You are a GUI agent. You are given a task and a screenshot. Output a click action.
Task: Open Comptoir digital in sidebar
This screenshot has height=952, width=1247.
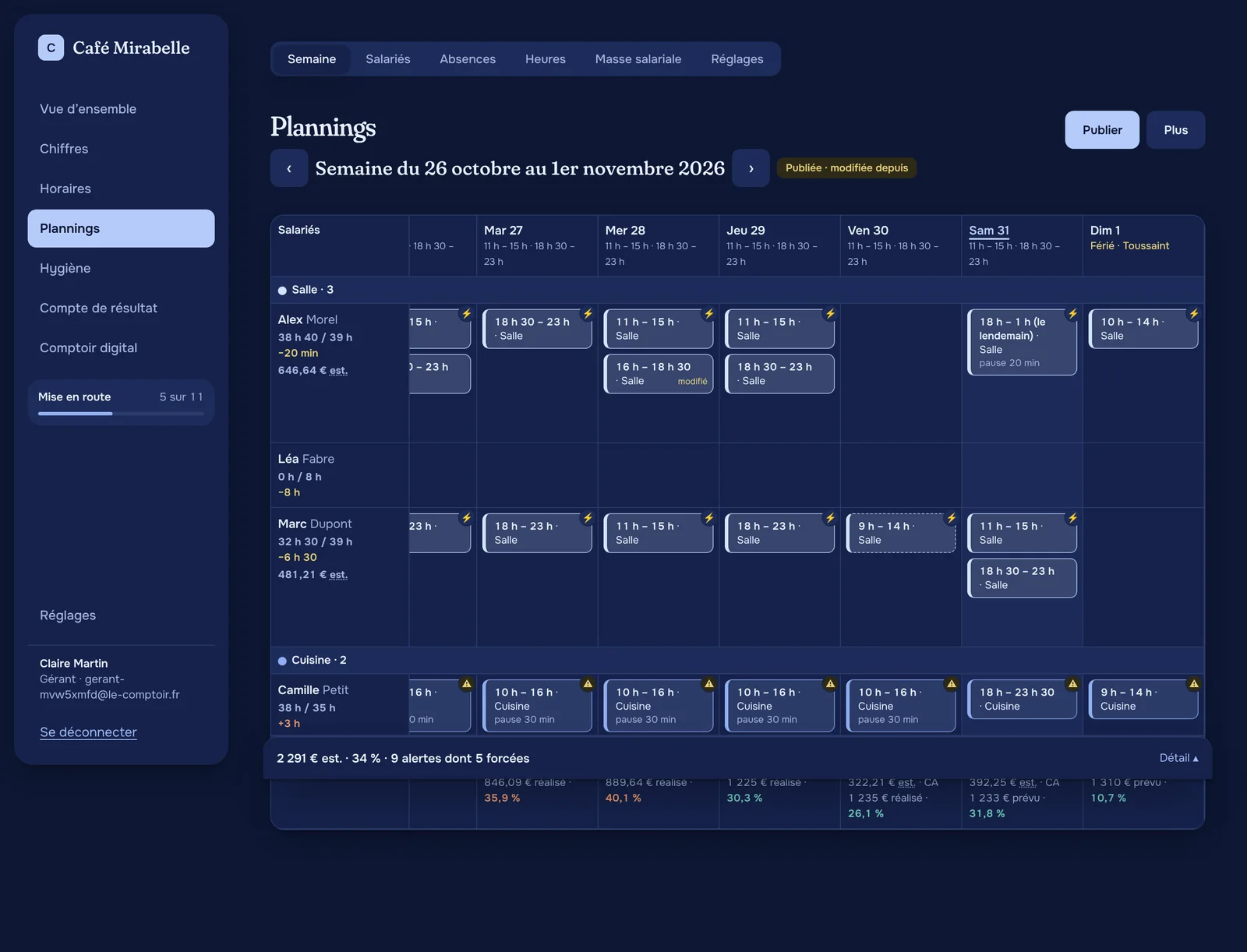coord(121,347)
